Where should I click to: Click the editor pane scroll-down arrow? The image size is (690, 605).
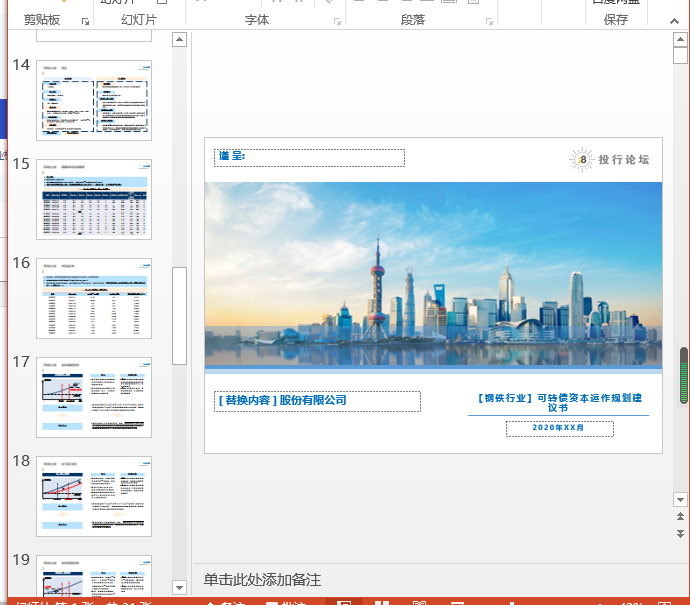click(x=680, y=498)
